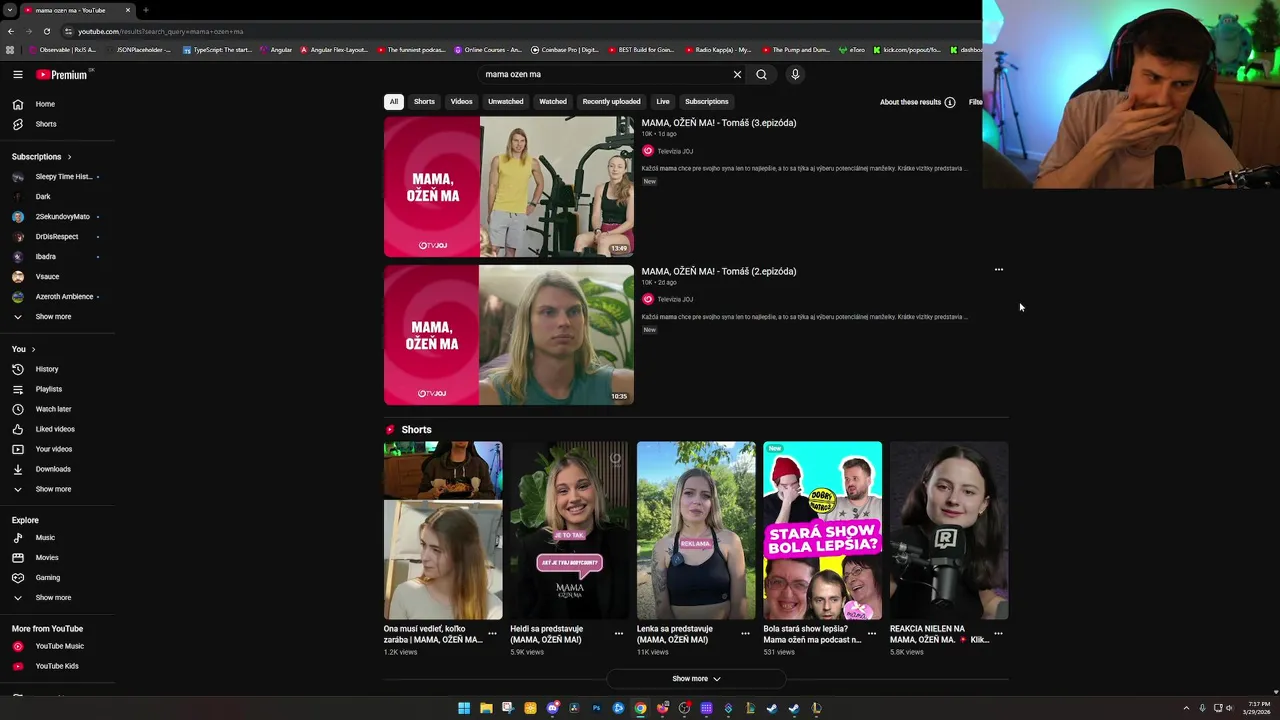1280x720 pixels.
Task: Reload the page in the browser toolbar
Action: point(46,31)
